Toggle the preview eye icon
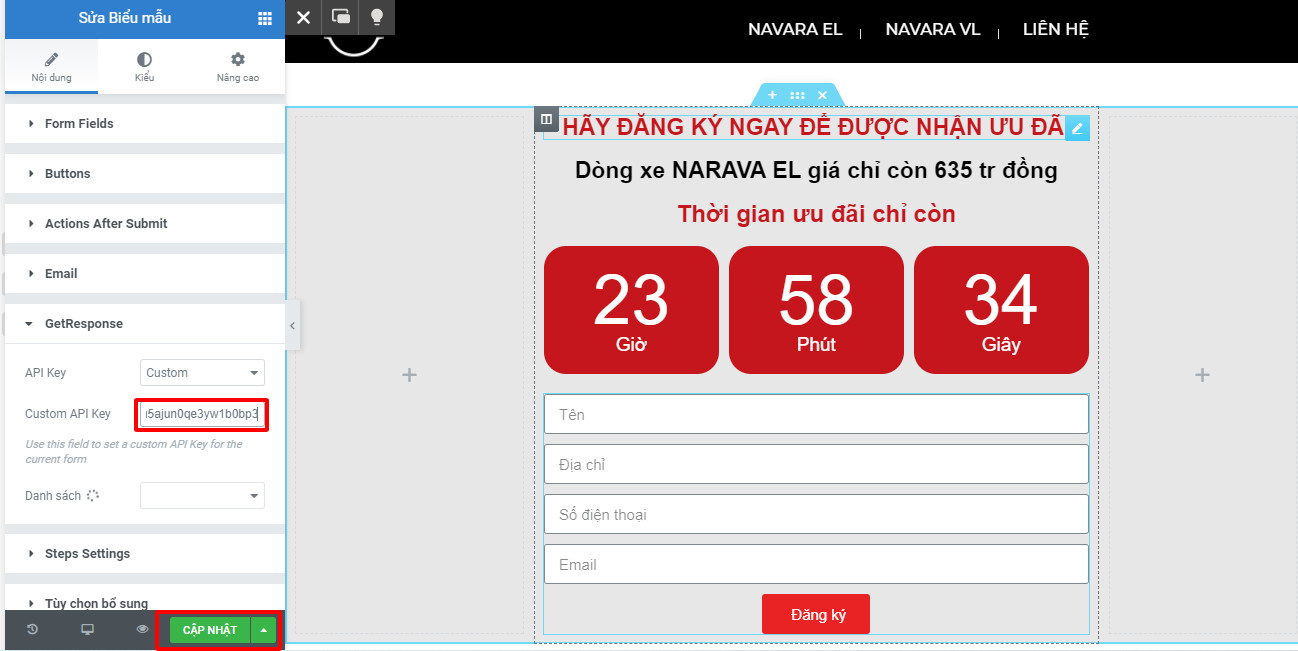This screenshot has width=1298, height=651. pos(142,630)
